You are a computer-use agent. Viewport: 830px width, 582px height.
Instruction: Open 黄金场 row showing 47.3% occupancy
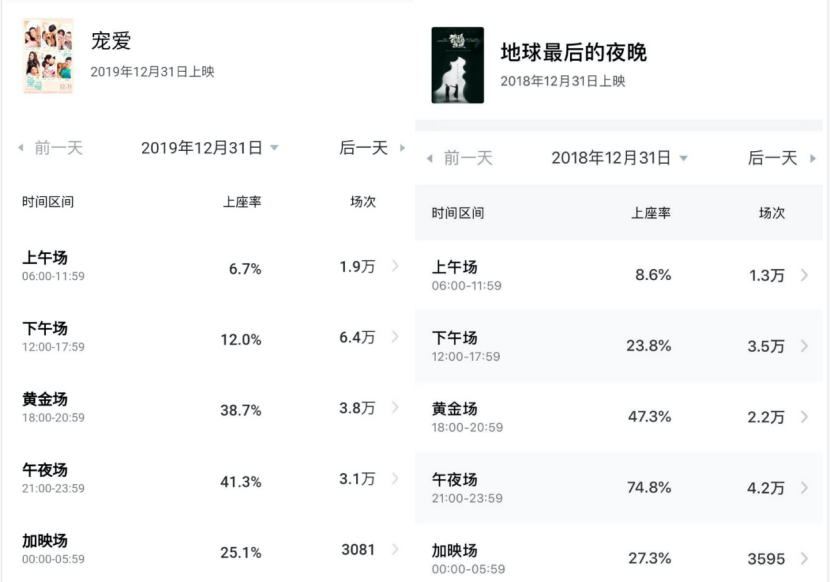619,417
